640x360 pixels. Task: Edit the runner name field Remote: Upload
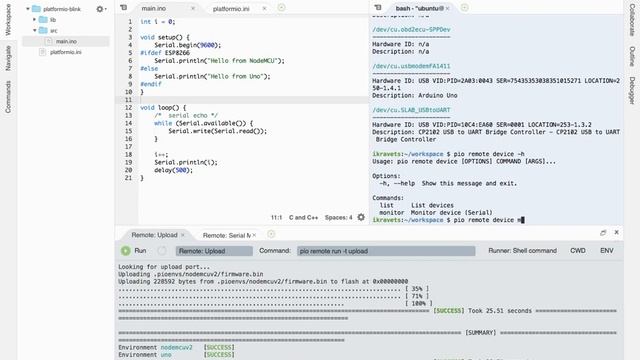214,251
